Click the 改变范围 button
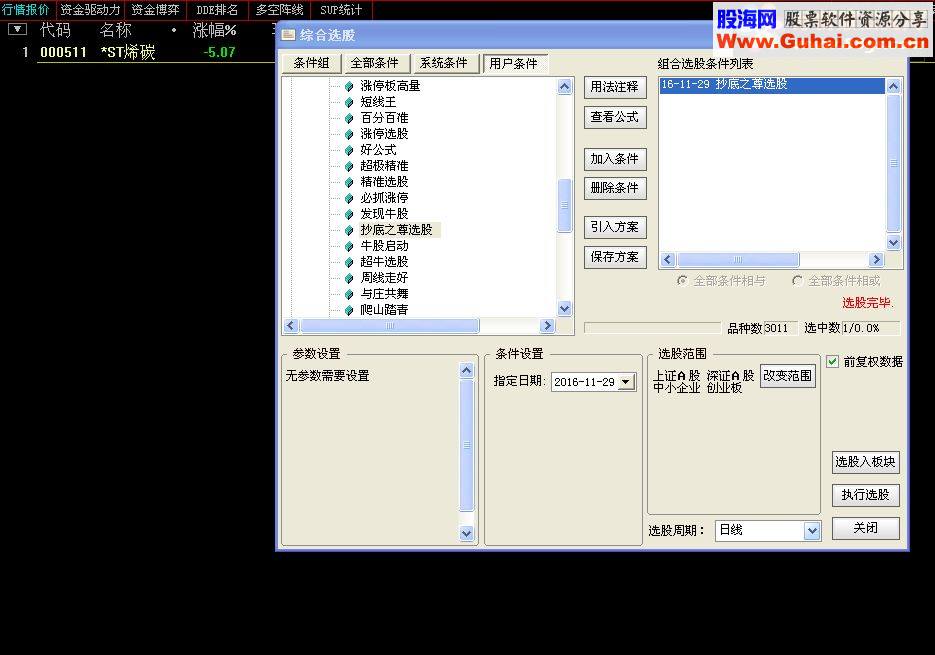Viewport: 935px width, 655px height. (x=788, y=376)
